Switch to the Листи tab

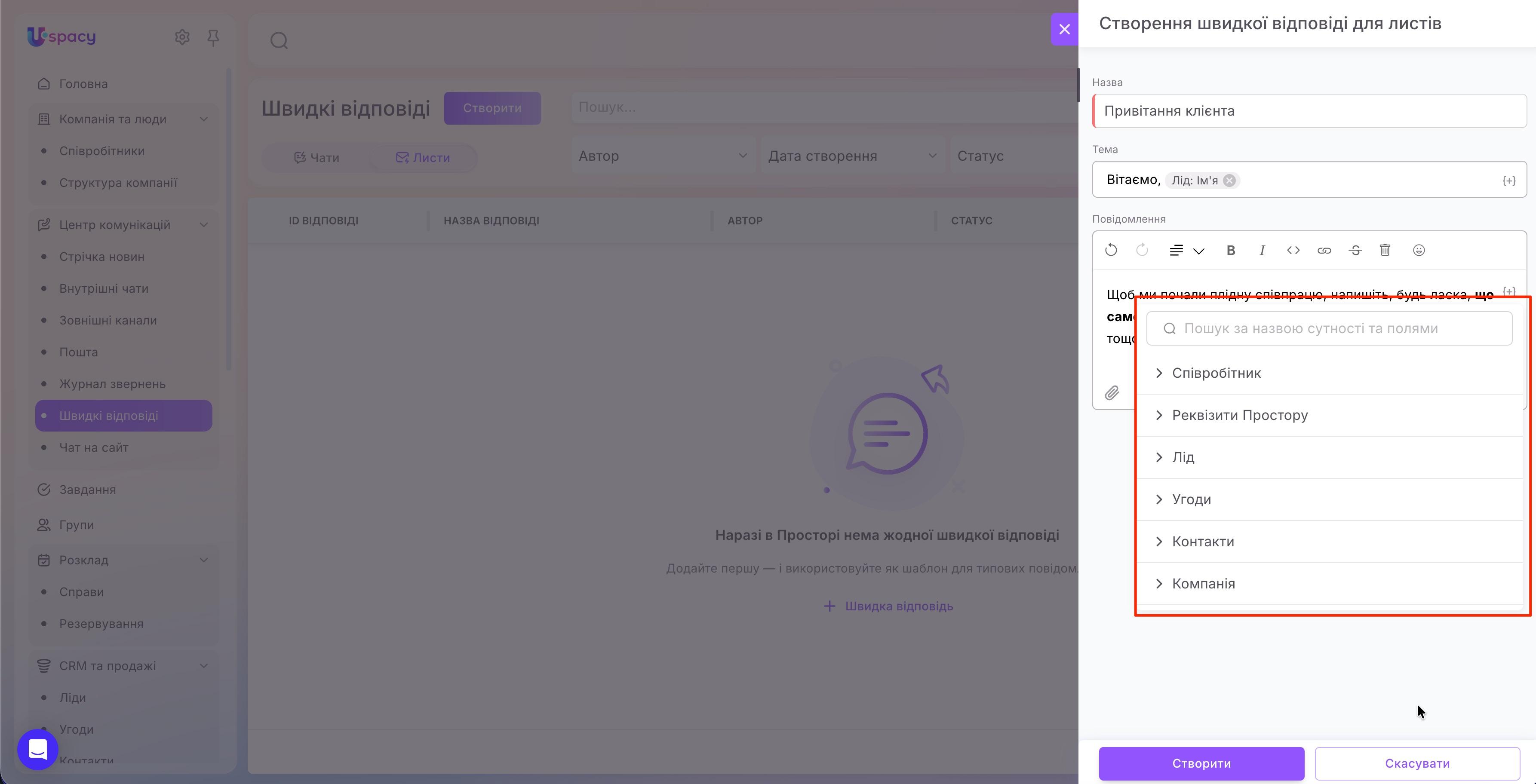click(423, 158)
